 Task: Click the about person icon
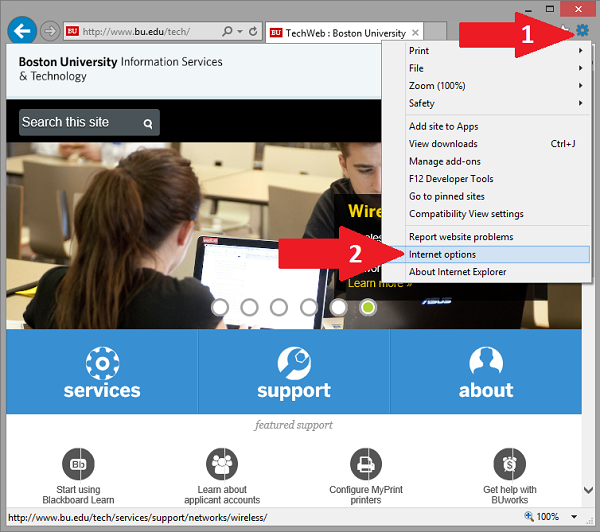pos(486,362)
